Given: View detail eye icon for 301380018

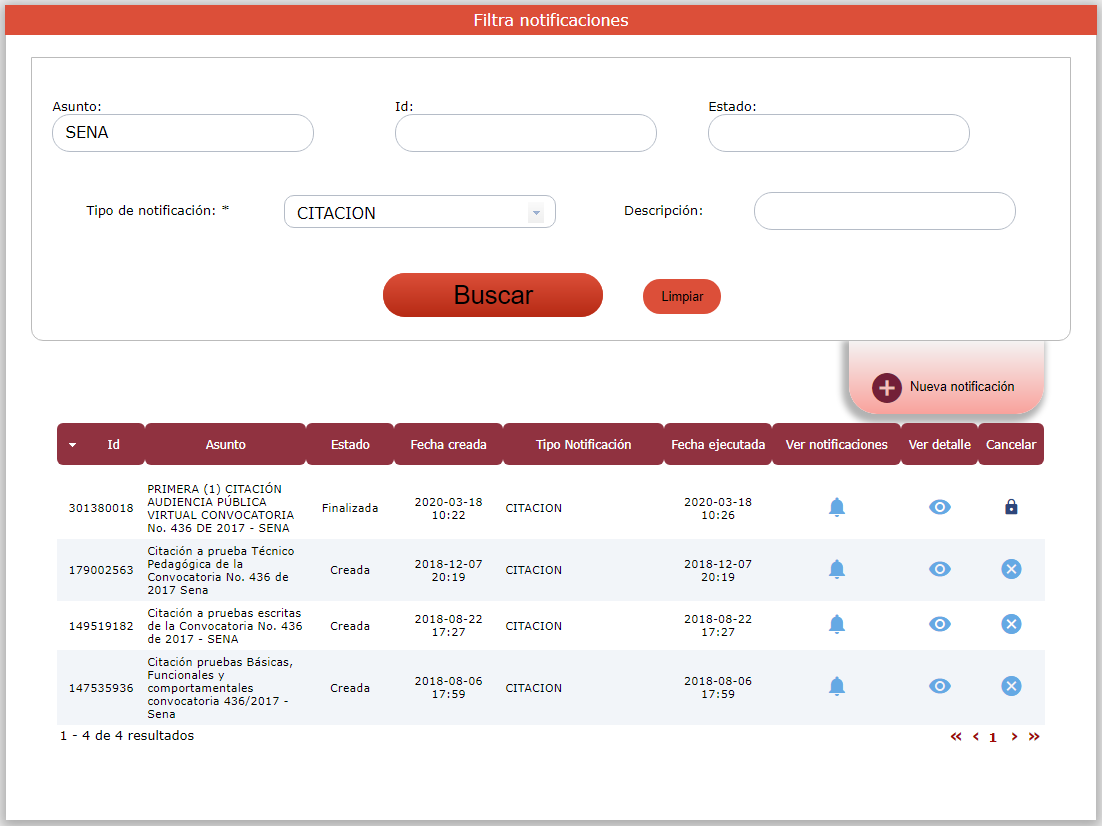Looking at the screenshot, I should point(939,507).
